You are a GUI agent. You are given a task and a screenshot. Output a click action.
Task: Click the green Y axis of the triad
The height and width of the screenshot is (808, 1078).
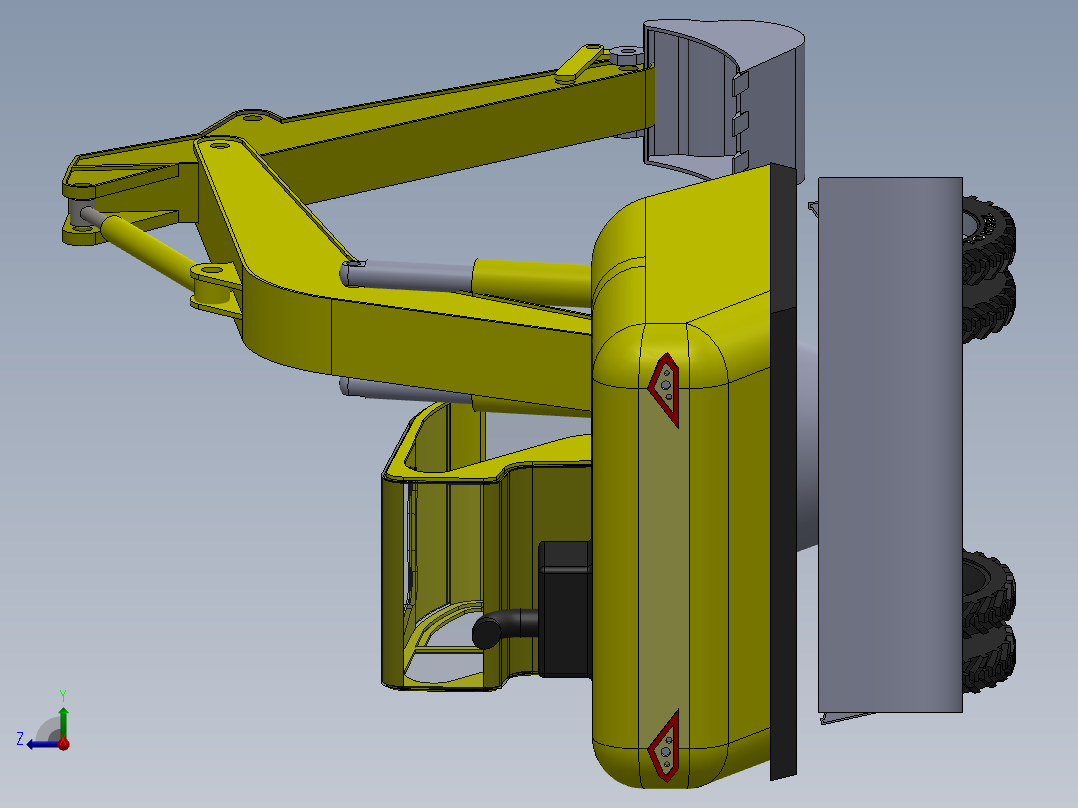coord(63,722)
